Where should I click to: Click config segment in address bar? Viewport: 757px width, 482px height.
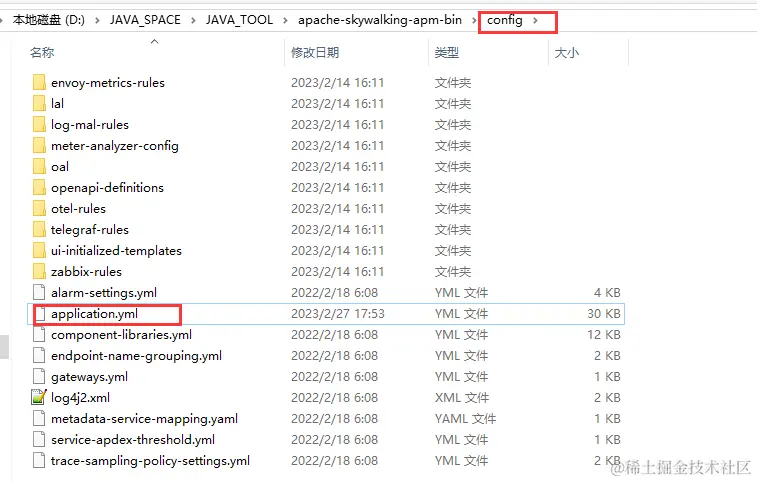505,20
